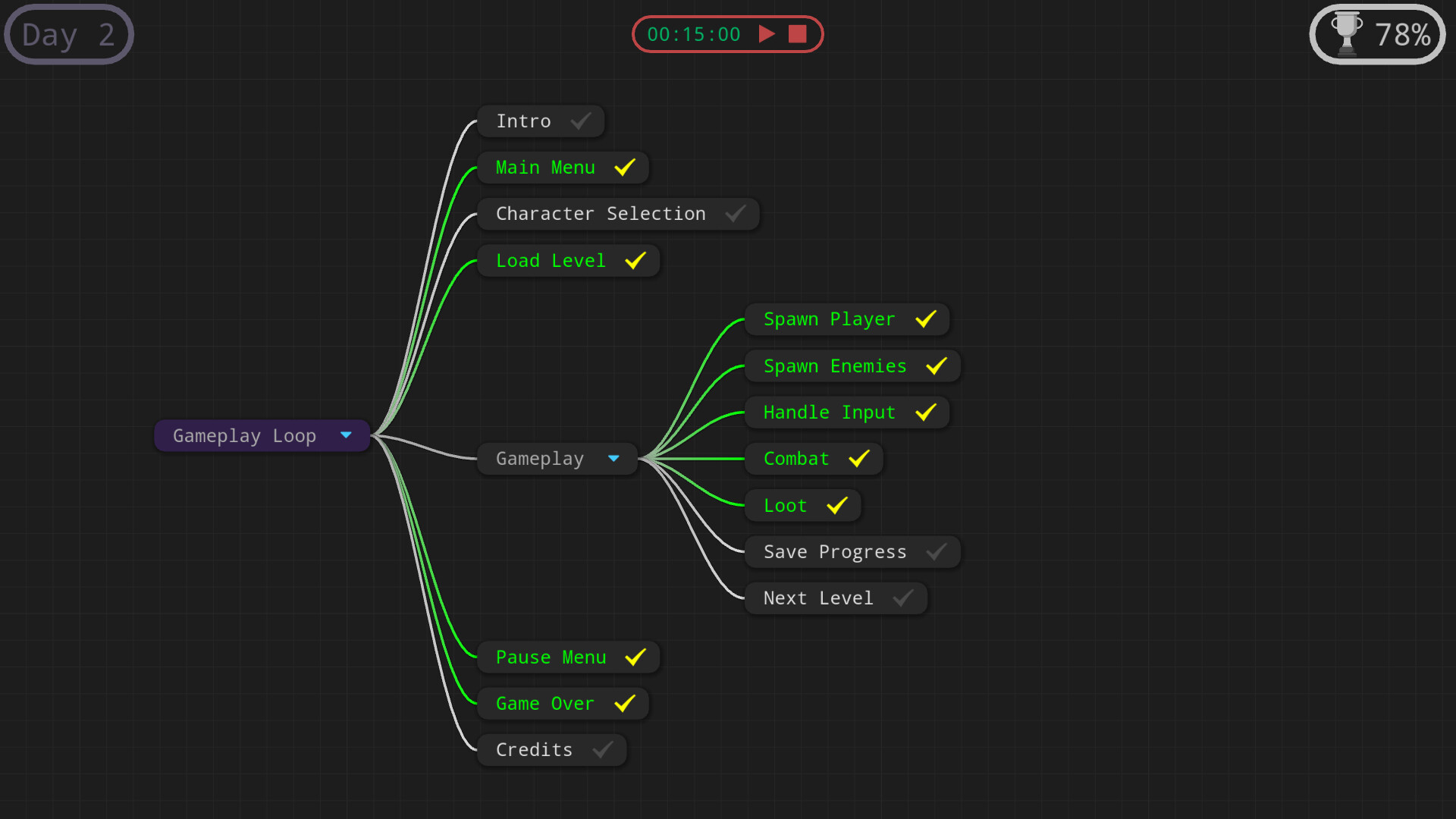Image resolution: width=1456 pixels, height=819 pixels.
Task: Select the Save Progress node label
Action: pos(835,553)
